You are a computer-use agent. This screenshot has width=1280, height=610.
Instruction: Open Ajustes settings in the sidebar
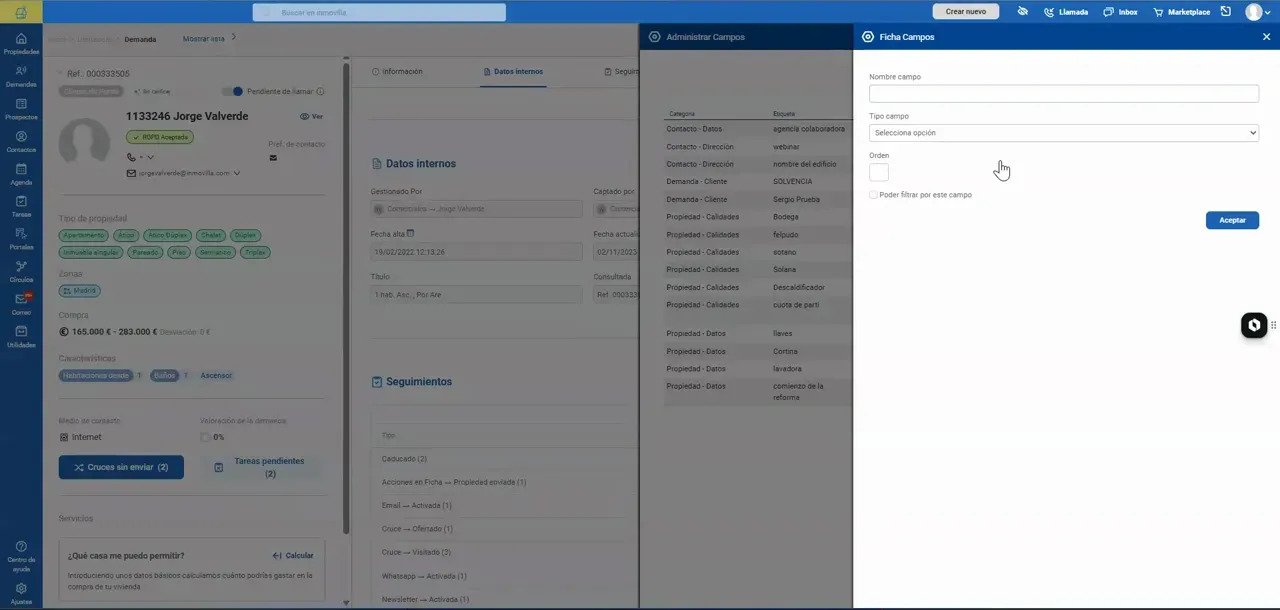click(x=21, y=593)
